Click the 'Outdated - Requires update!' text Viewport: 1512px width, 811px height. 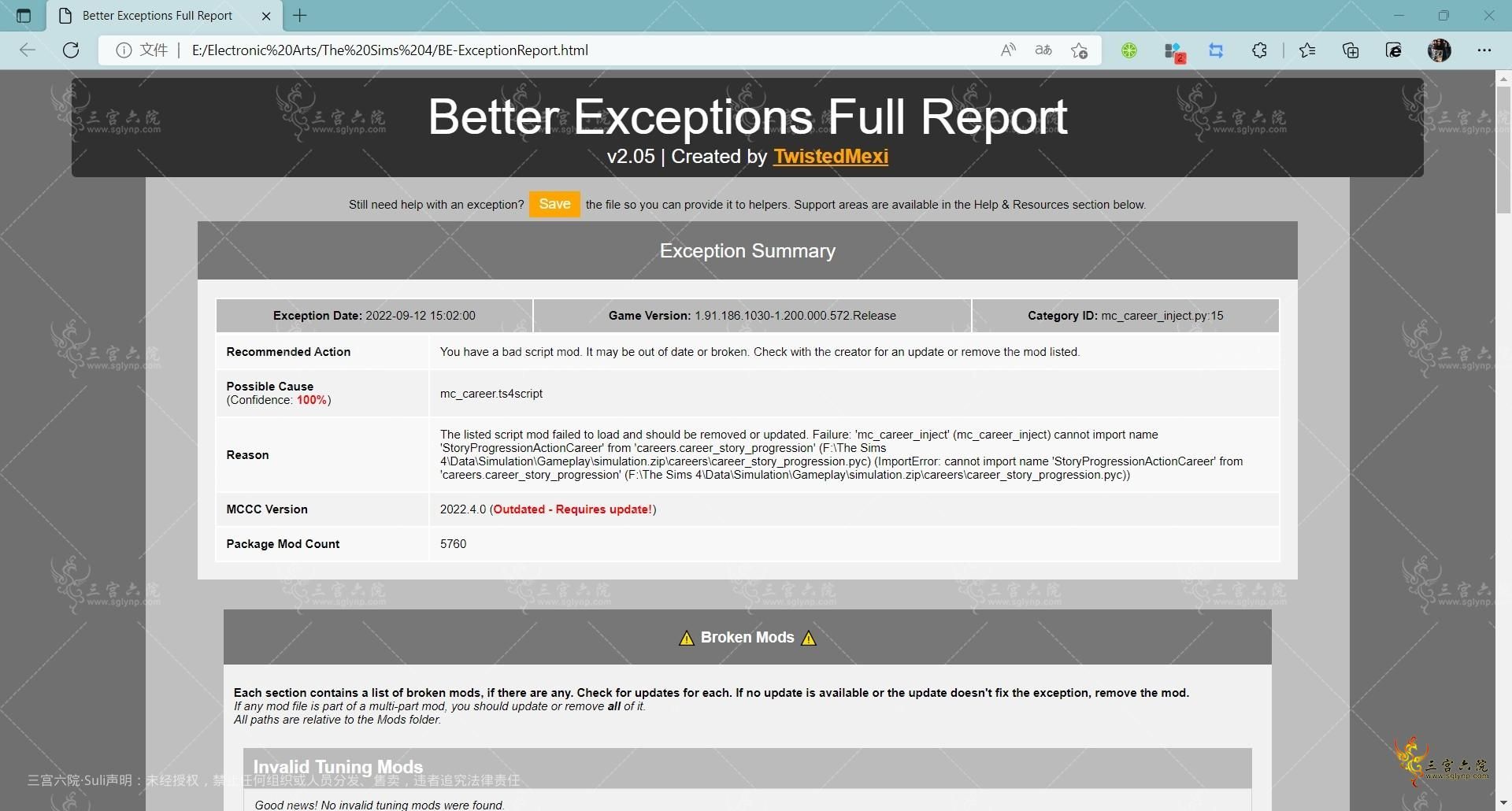[x=573, y=509]
